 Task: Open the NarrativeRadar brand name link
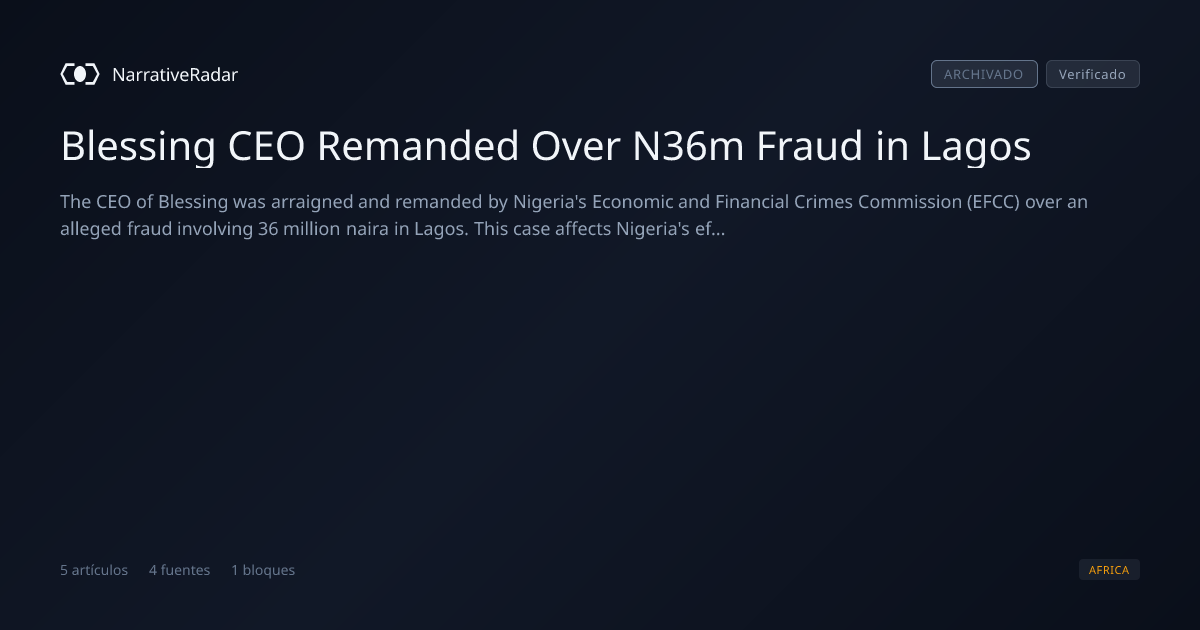pyautogui.click(x=175, y=74)
